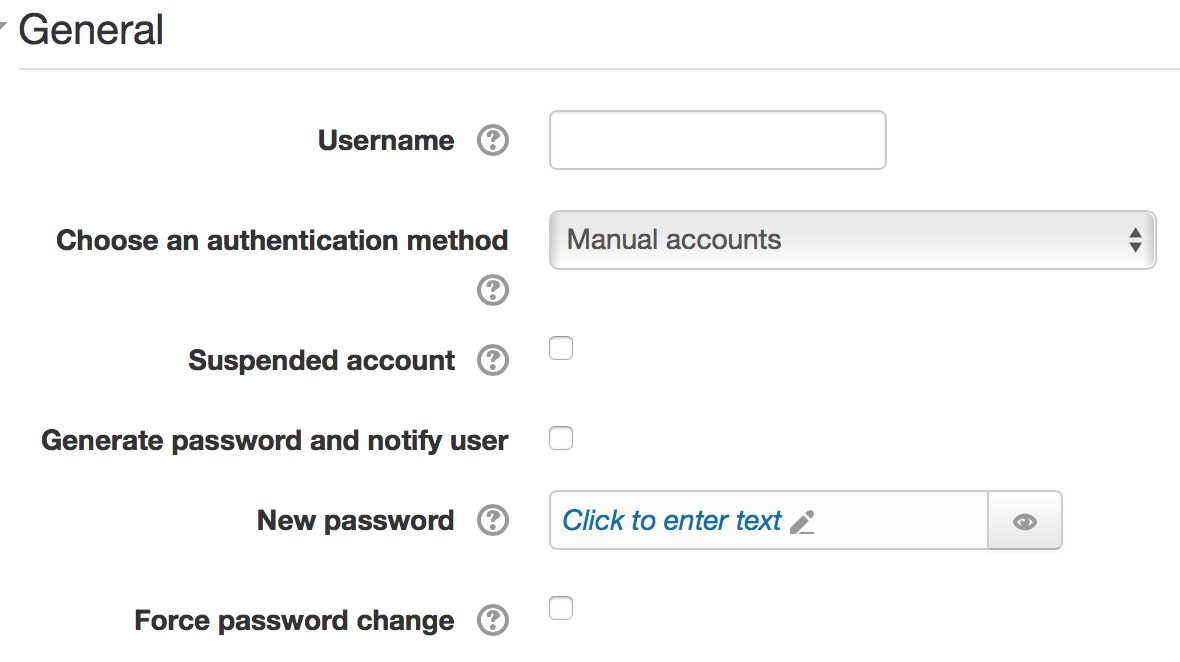The height and width of the screenshot is (662, 1180).
Task: Tick the Suspended account checkbox
Action: coord(561,348)
